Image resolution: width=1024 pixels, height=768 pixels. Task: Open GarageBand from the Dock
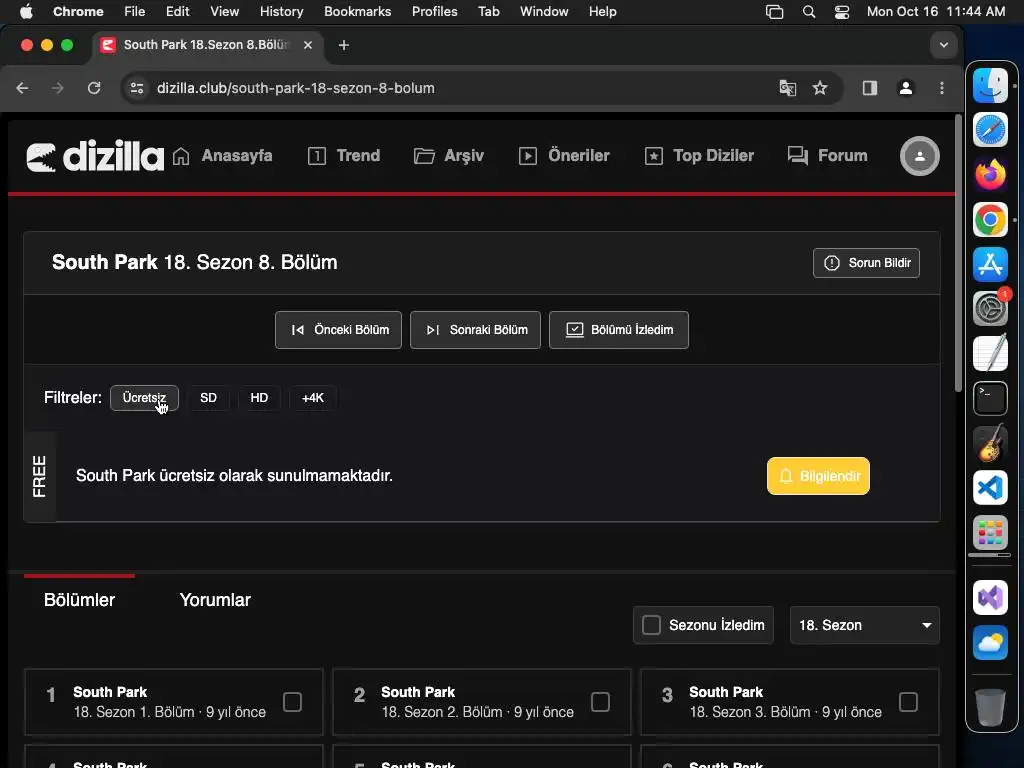pos(990,443)
